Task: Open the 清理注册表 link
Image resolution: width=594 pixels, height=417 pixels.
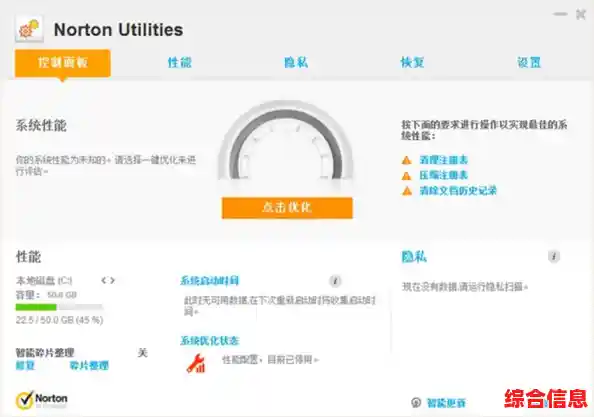Action: click(444, 160)
